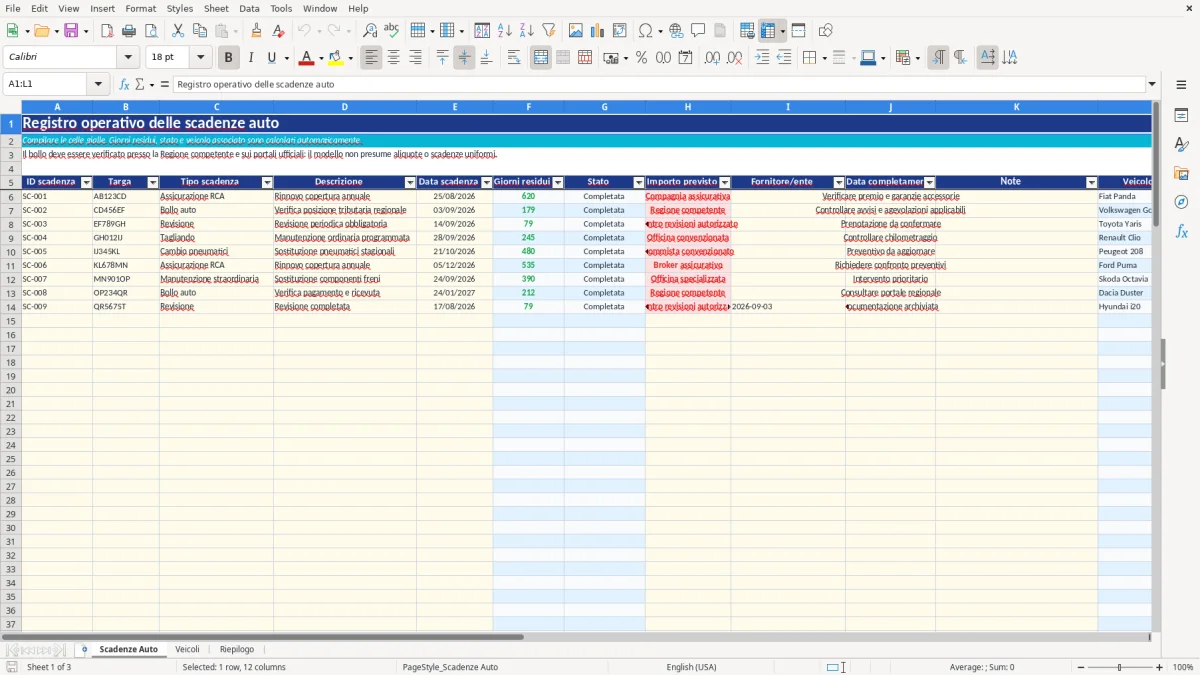
Task: Toggle Freeze Rows and Columns
Action: (x=769, y=31)
